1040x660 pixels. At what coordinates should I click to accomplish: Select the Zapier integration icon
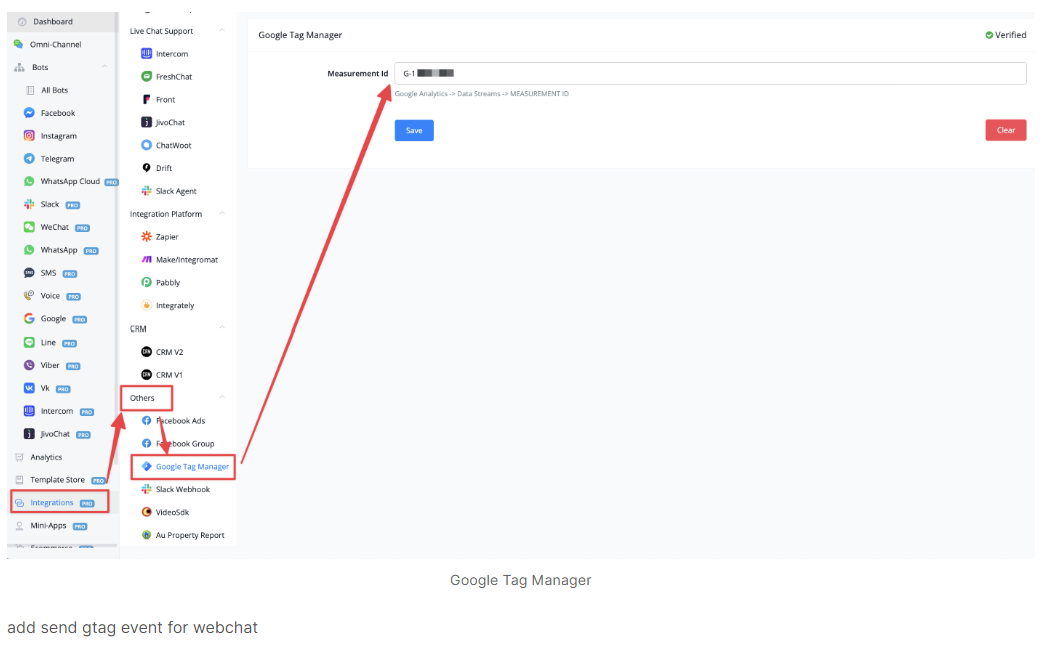point(147,237)
